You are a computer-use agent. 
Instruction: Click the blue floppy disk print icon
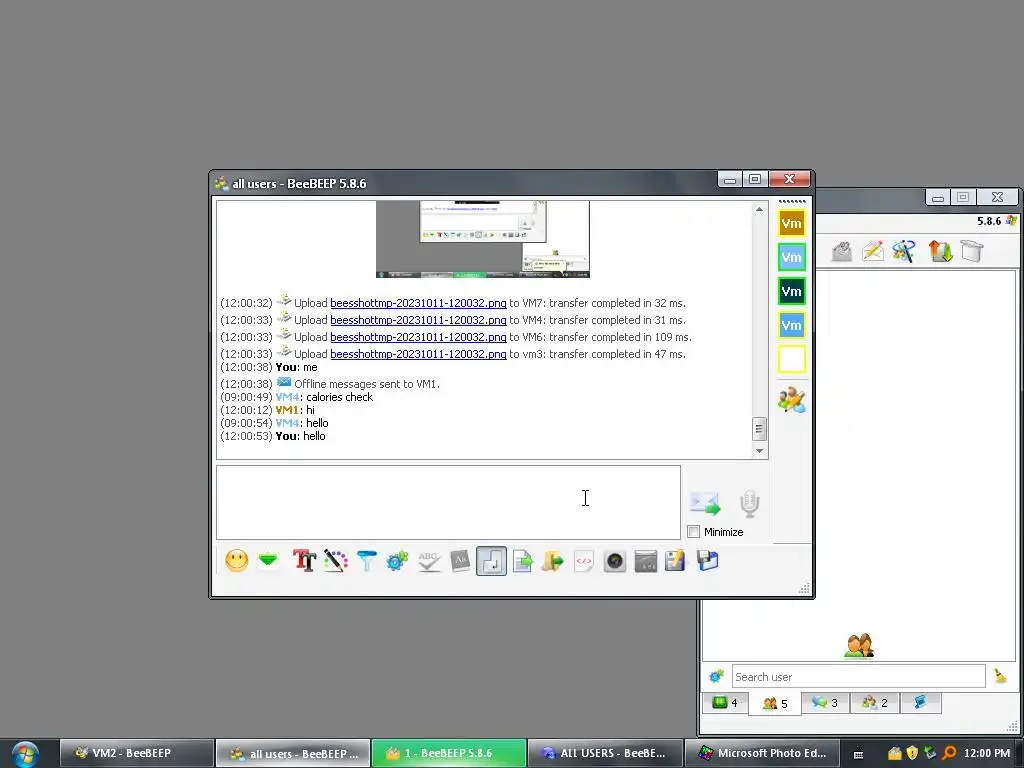click(707, 561)
